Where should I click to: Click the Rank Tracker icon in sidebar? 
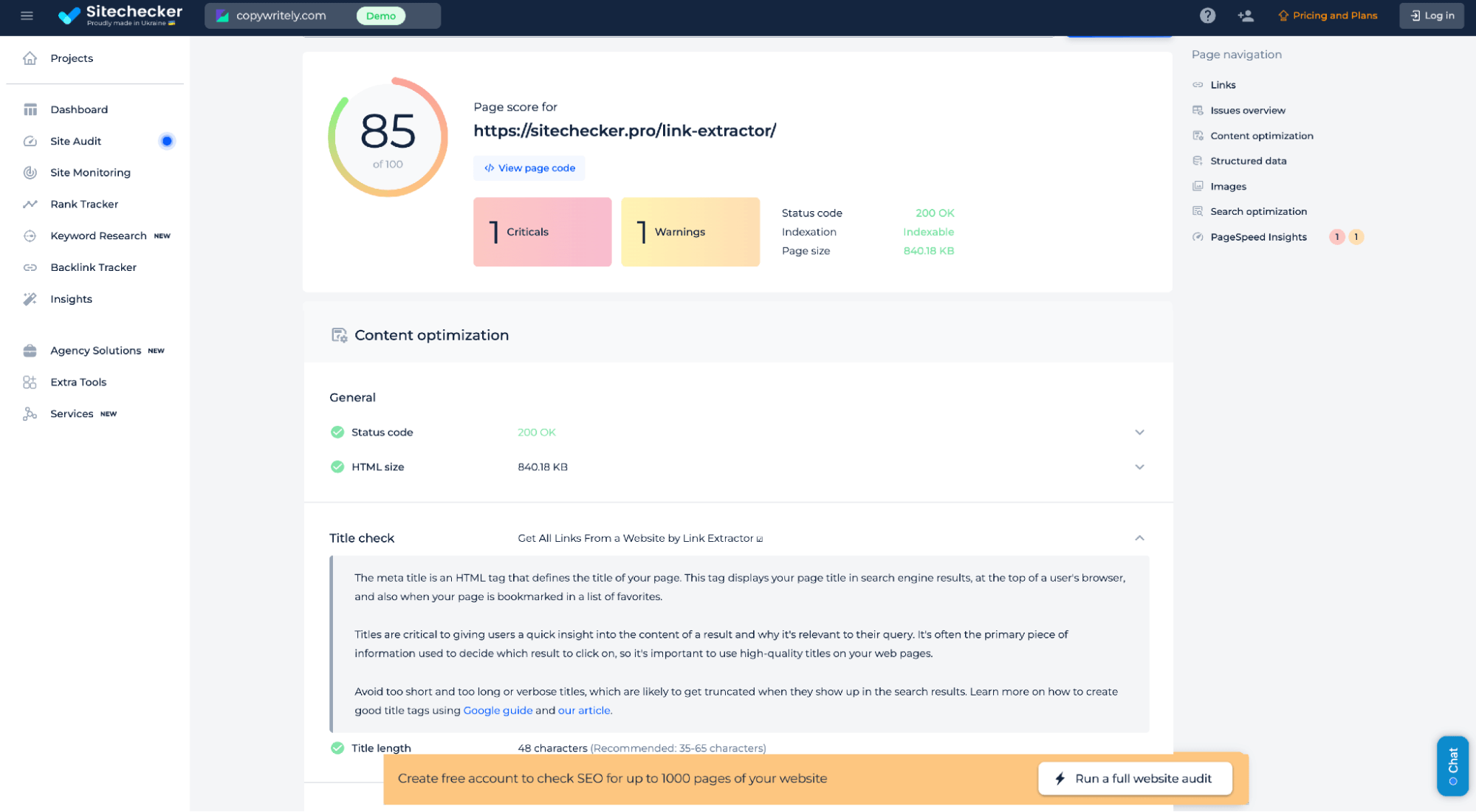click(30, 204)
